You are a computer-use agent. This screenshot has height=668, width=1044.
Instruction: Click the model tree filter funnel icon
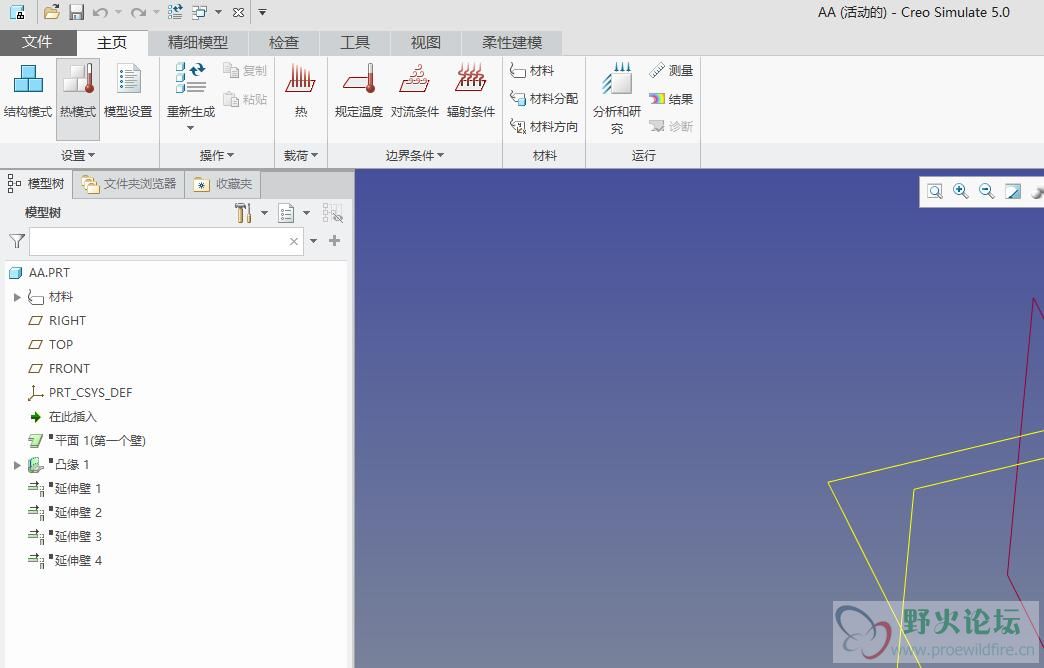pyautogui.click(x=17, y=241)
